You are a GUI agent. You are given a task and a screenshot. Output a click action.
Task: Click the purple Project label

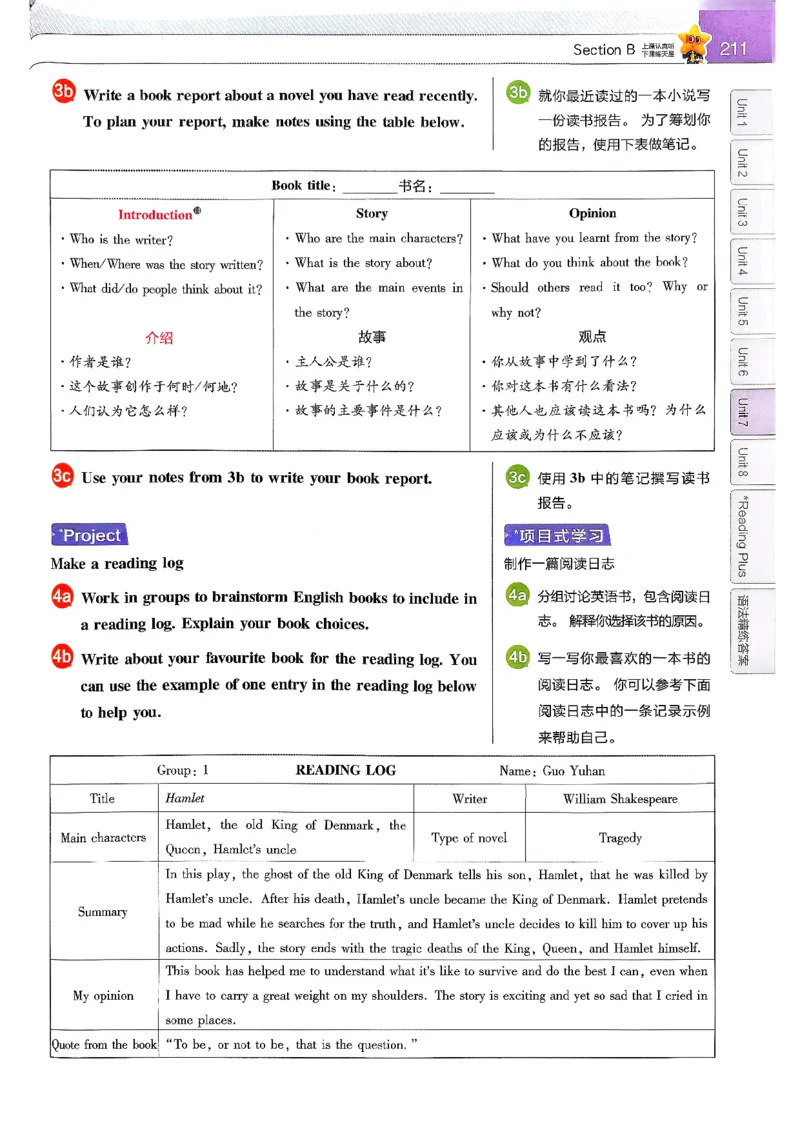coord(88,535)
